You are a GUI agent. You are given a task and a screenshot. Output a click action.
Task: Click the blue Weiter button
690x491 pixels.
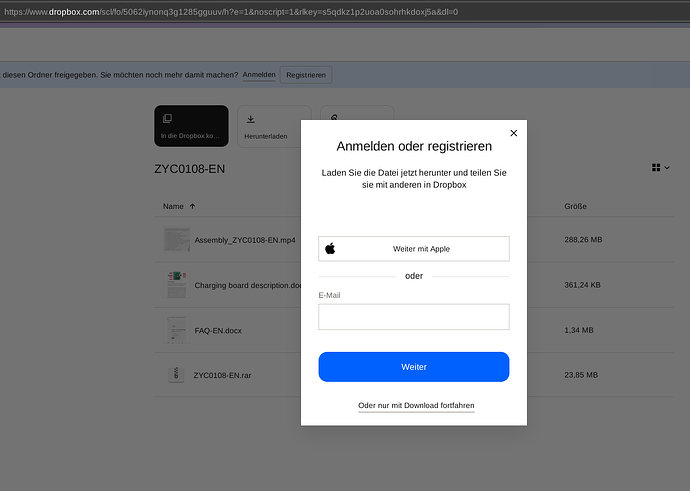(x=414, y=367)
